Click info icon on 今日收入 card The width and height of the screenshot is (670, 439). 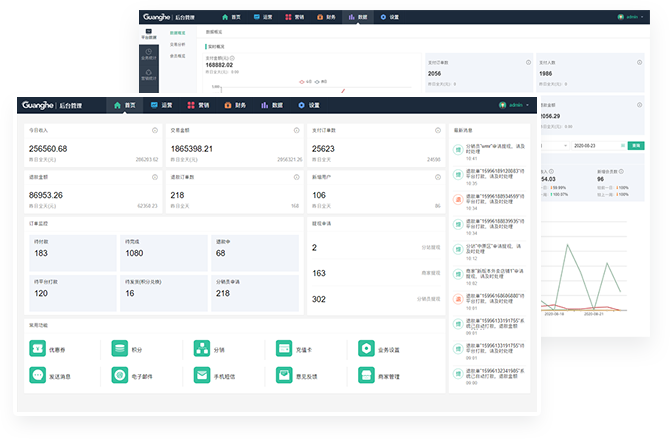coord(155,130)
